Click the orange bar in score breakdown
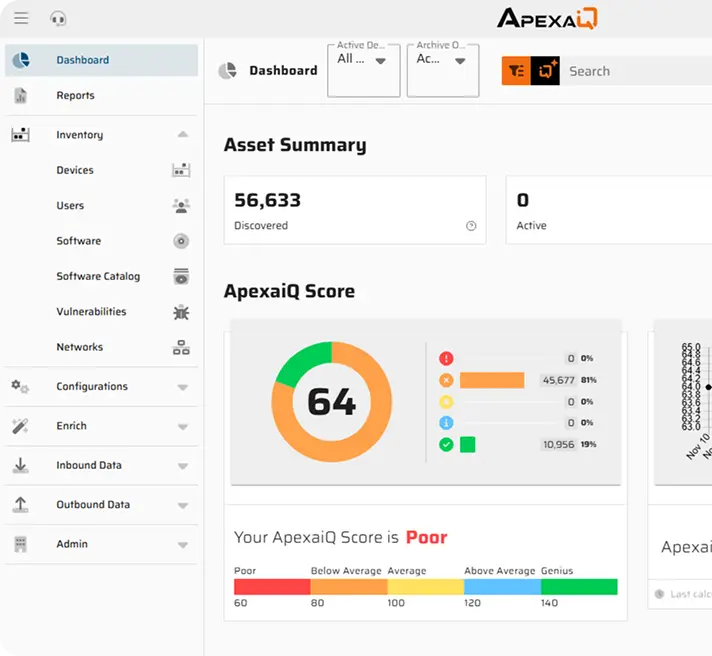The width and height of the screenshot is (712, 656). click(x=491, y=380)
